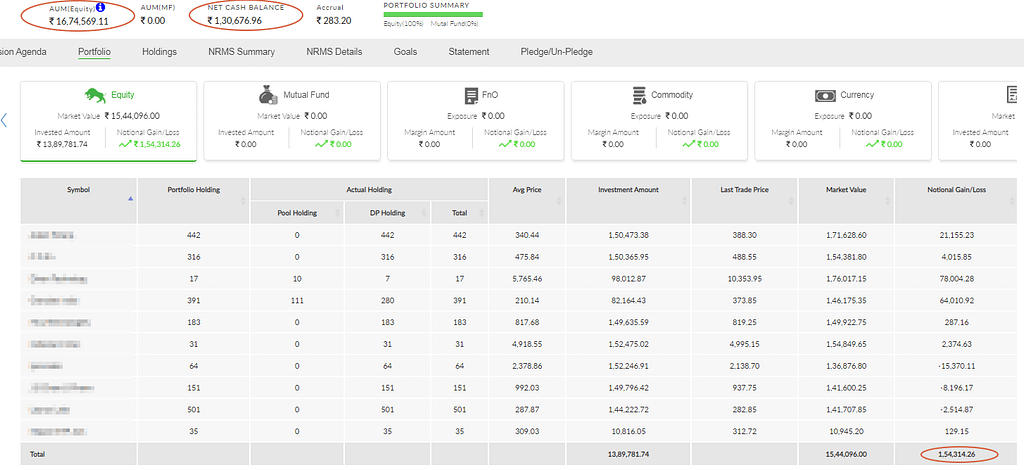Click total Notional Gain 1,54,314.26 in table

coord(957,454)
